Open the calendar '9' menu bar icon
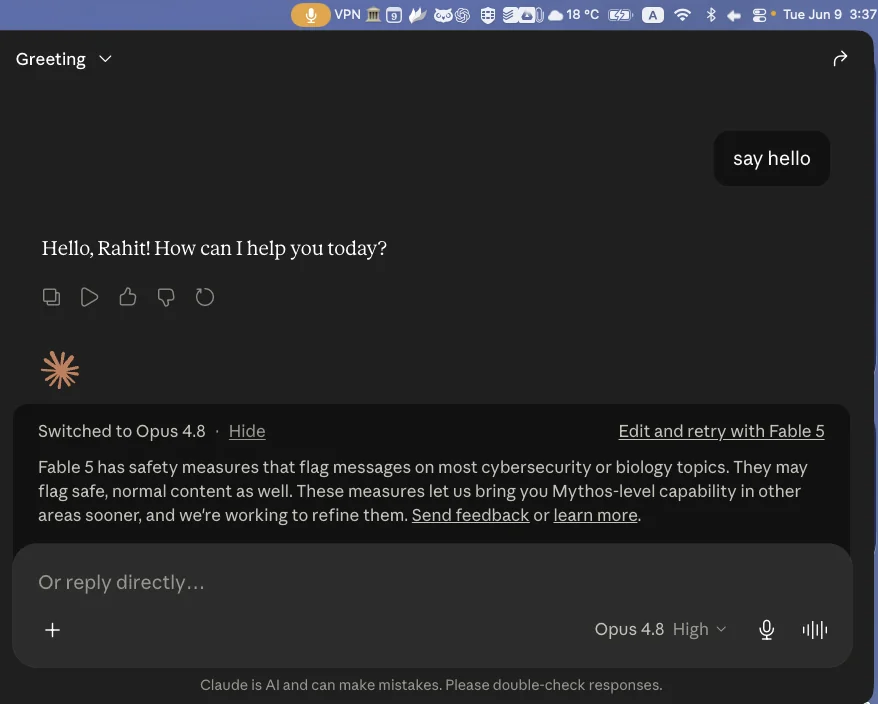Image resolution: width=878 pixels, height=704 pixels. point(394,15)
